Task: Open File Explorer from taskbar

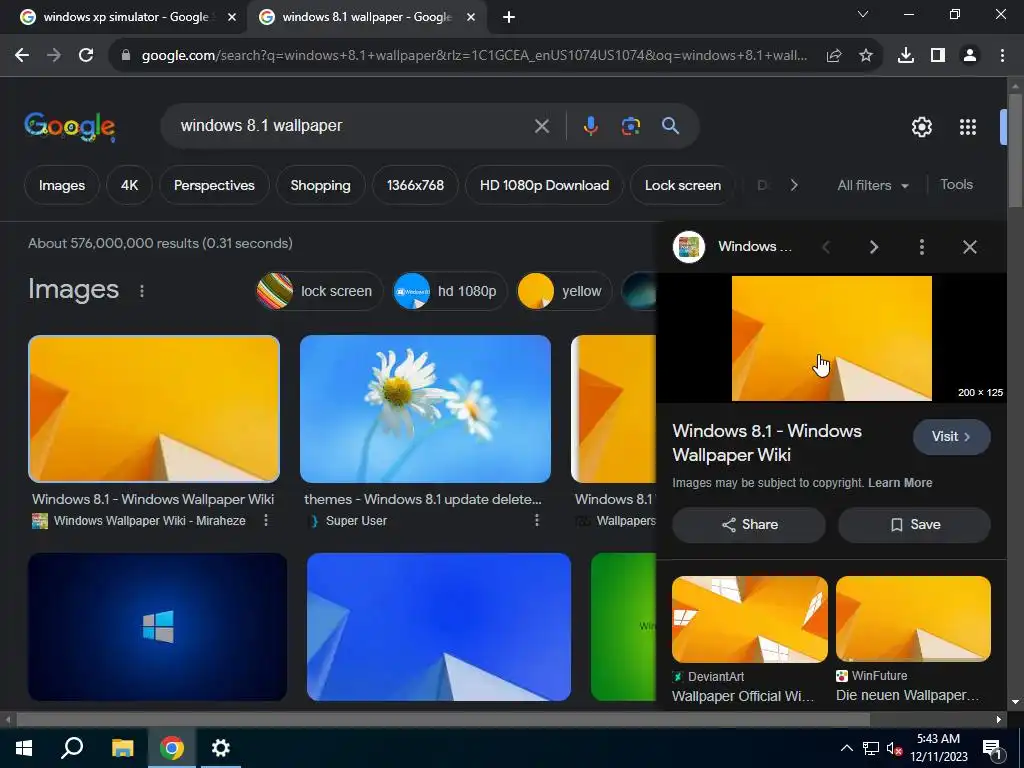Action: (122, 748)
